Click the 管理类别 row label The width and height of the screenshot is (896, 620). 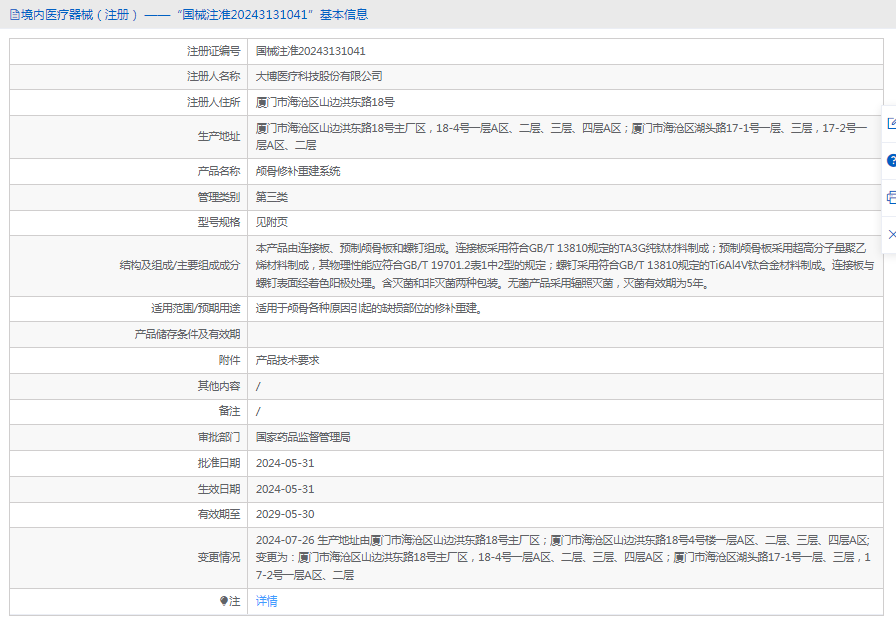[x=219, y=197]
